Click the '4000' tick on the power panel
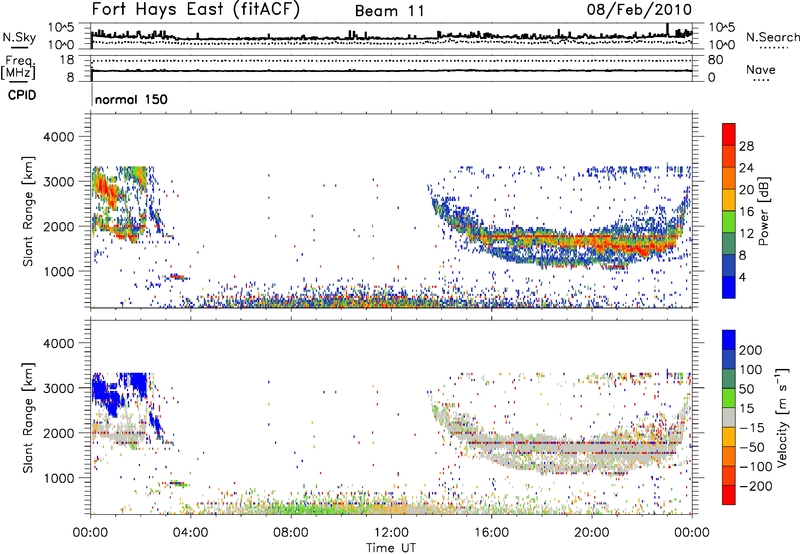800x554 pixels. pos(59,137)
